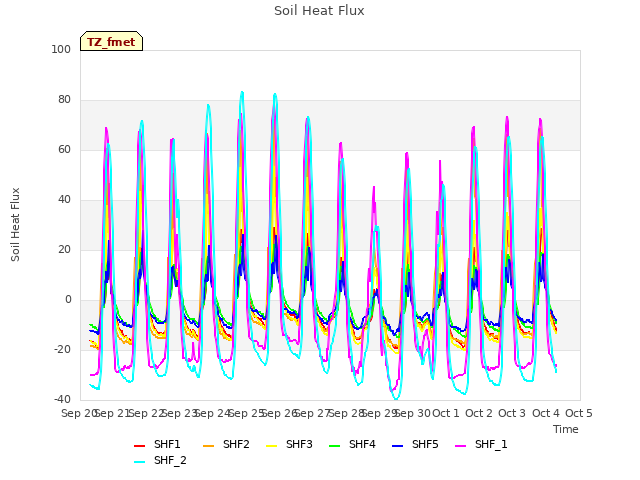Click the yellow SHF3 legend swatch
This screenshot has height=480, width=640.
pos(271,446)
